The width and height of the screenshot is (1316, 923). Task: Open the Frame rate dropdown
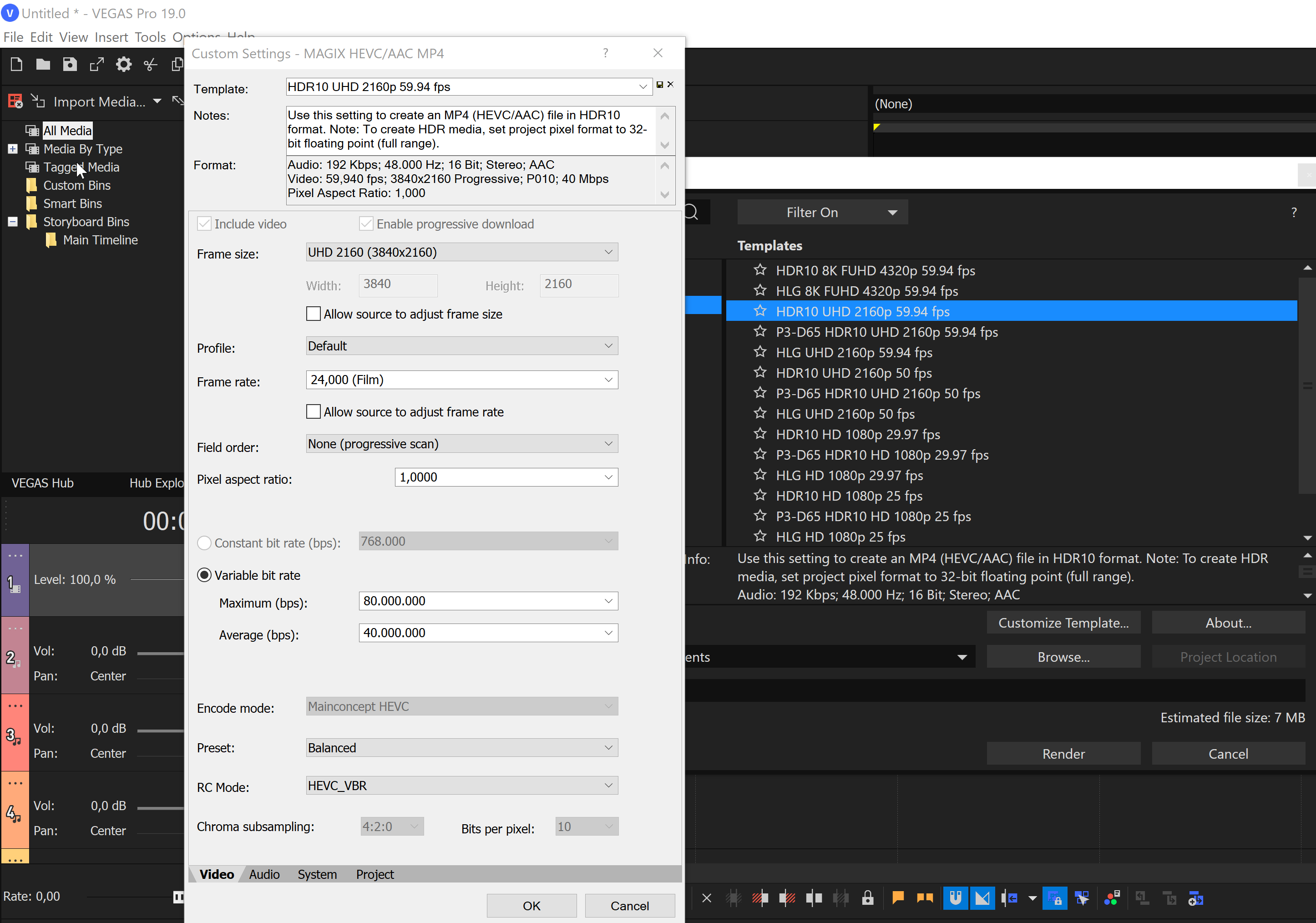[608, 380]
